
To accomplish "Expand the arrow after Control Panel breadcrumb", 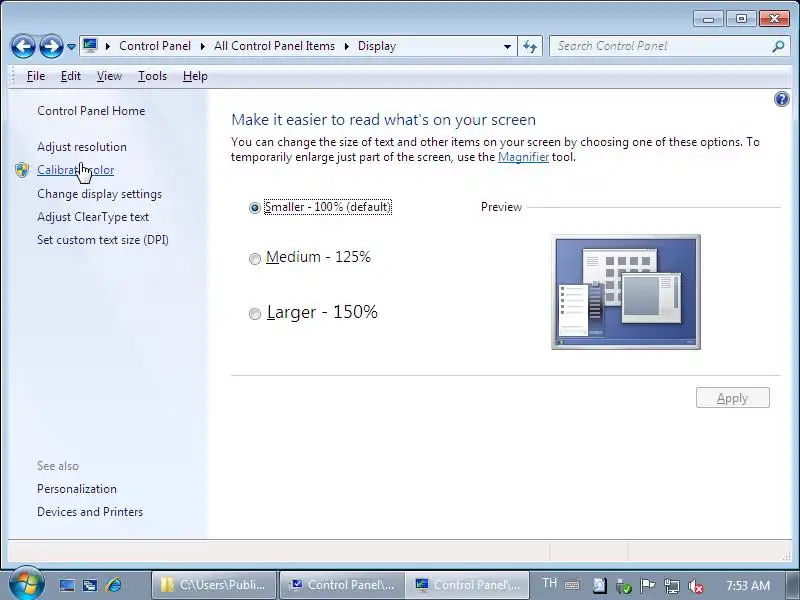I will (203, 46).
